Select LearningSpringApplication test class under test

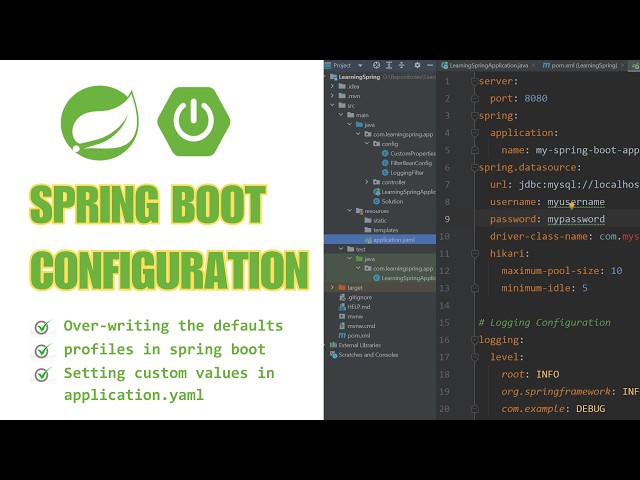[404, 278]
